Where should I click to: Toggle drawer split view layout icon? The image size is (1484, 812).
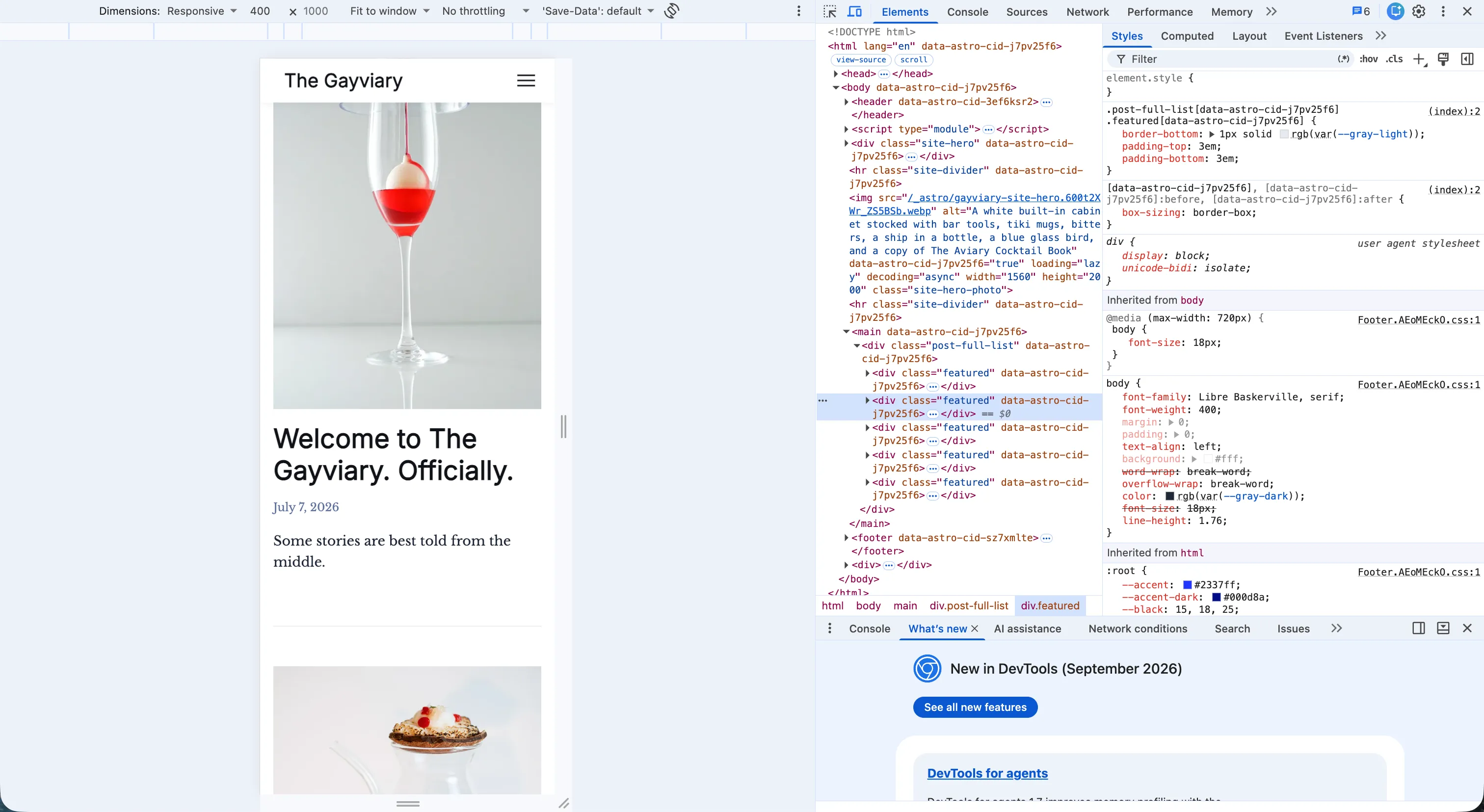click(1419, 629)
